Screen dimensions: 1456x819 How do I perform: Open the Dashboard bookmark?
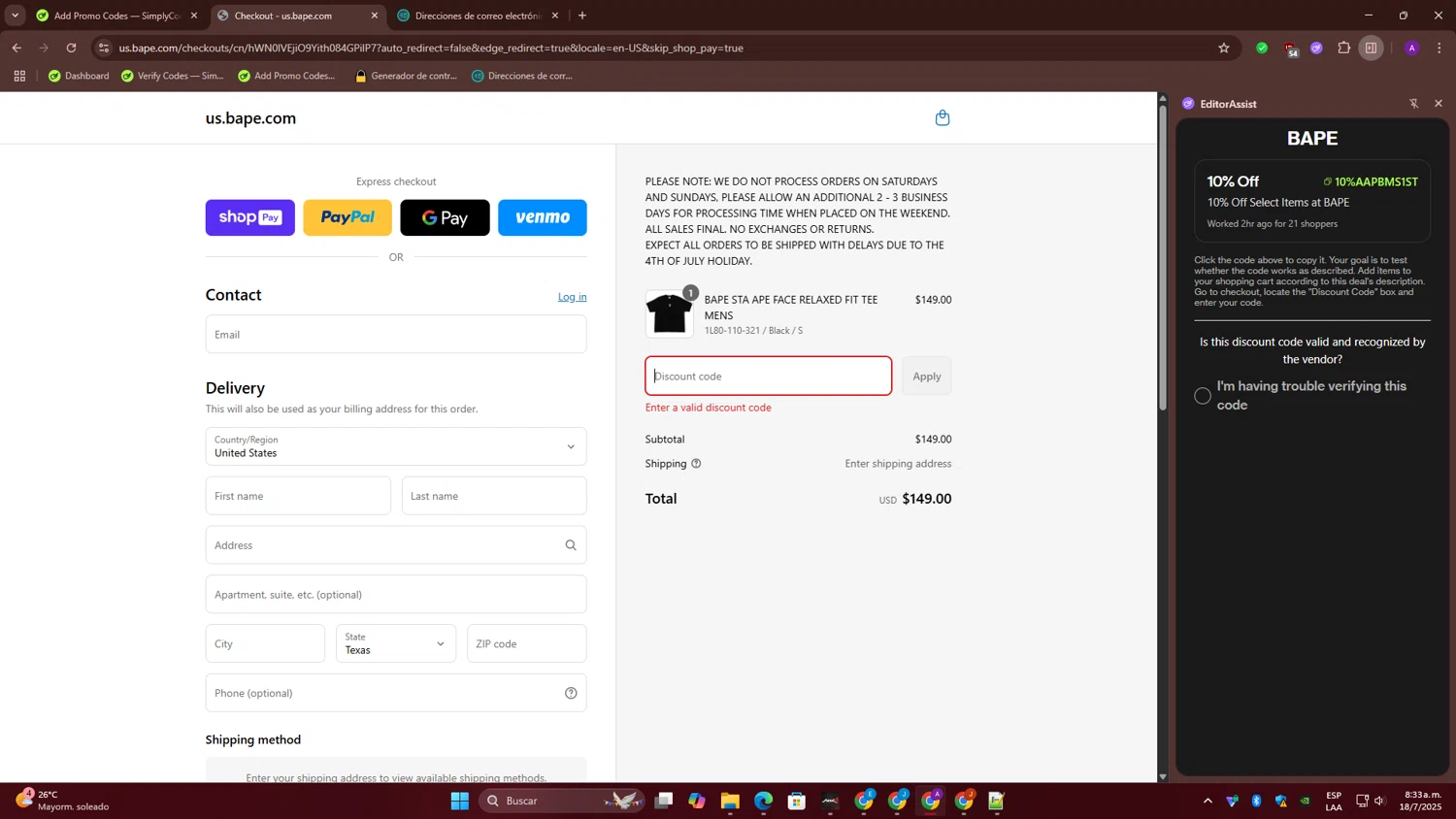point(79,76)
